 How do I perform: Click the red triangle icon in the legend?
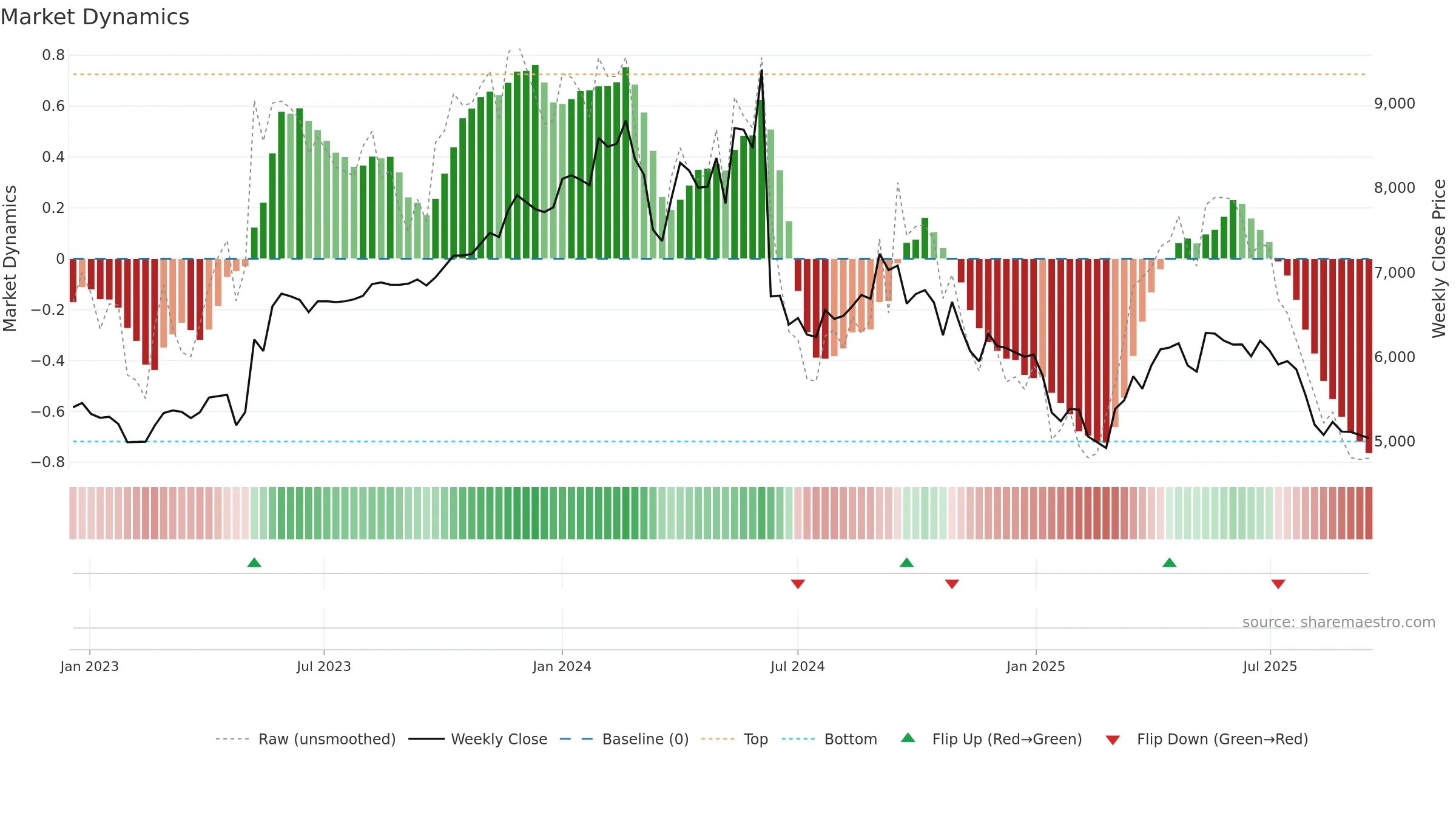(1113, 740)
